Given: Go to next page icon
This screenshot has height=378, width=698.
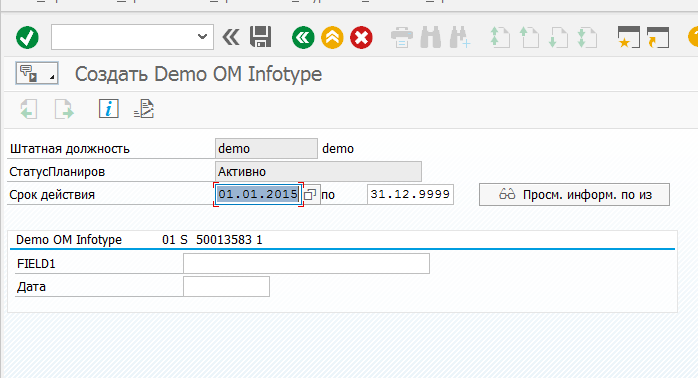Looking at the screenshot, I should pos(558,37).
